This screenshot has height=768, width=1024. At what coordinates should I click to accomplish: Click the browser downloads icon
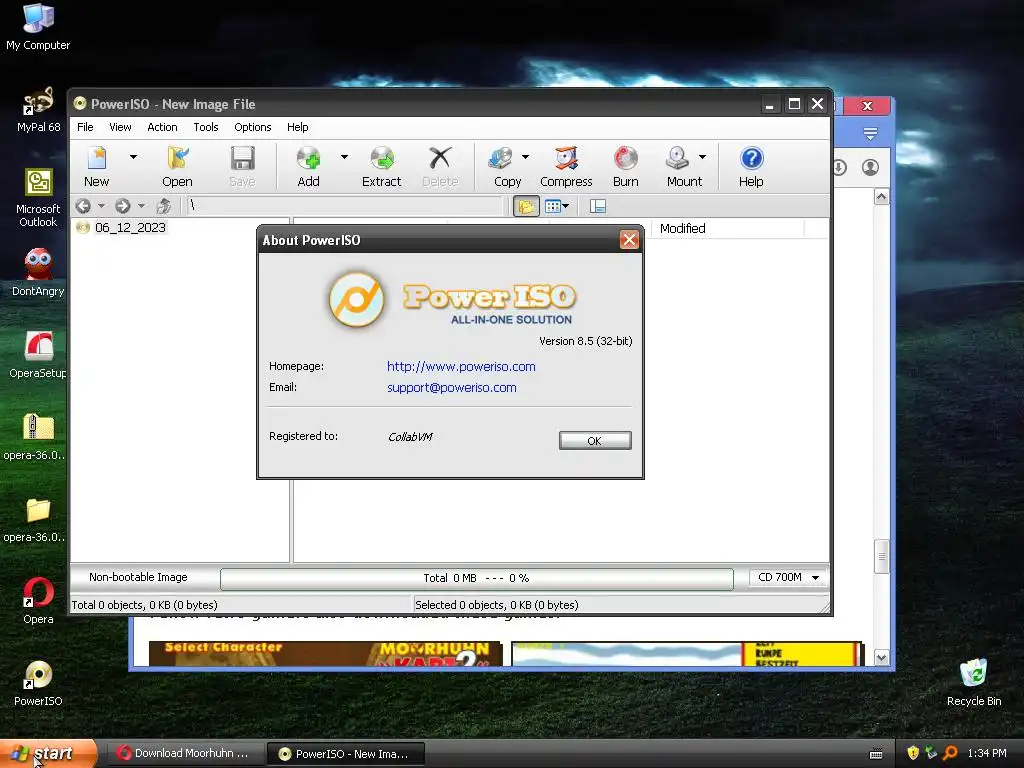[840, 168]
